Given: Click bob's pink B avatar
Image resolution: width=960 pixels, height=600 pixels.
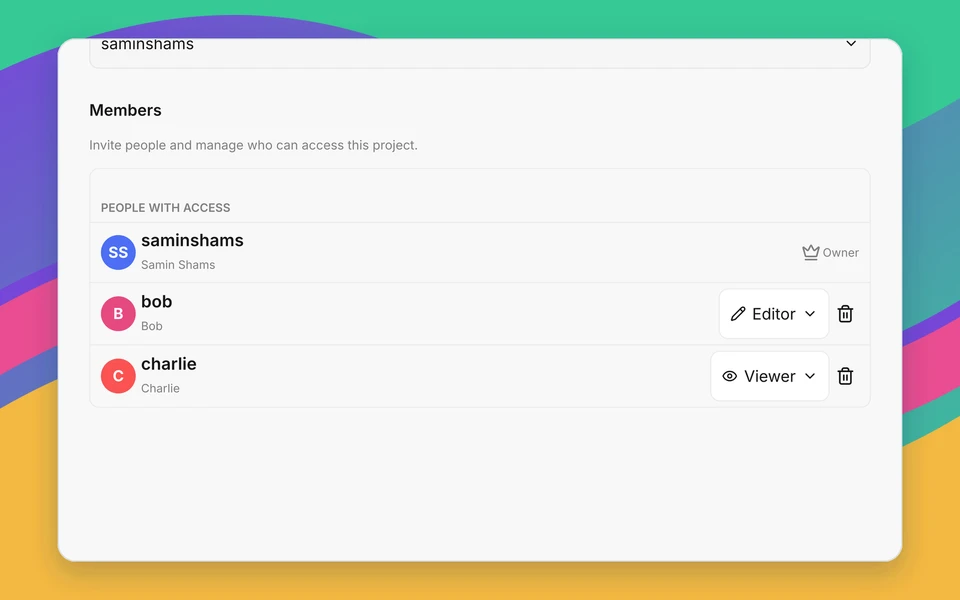Looking at the screenshot, I should (118, 313).
